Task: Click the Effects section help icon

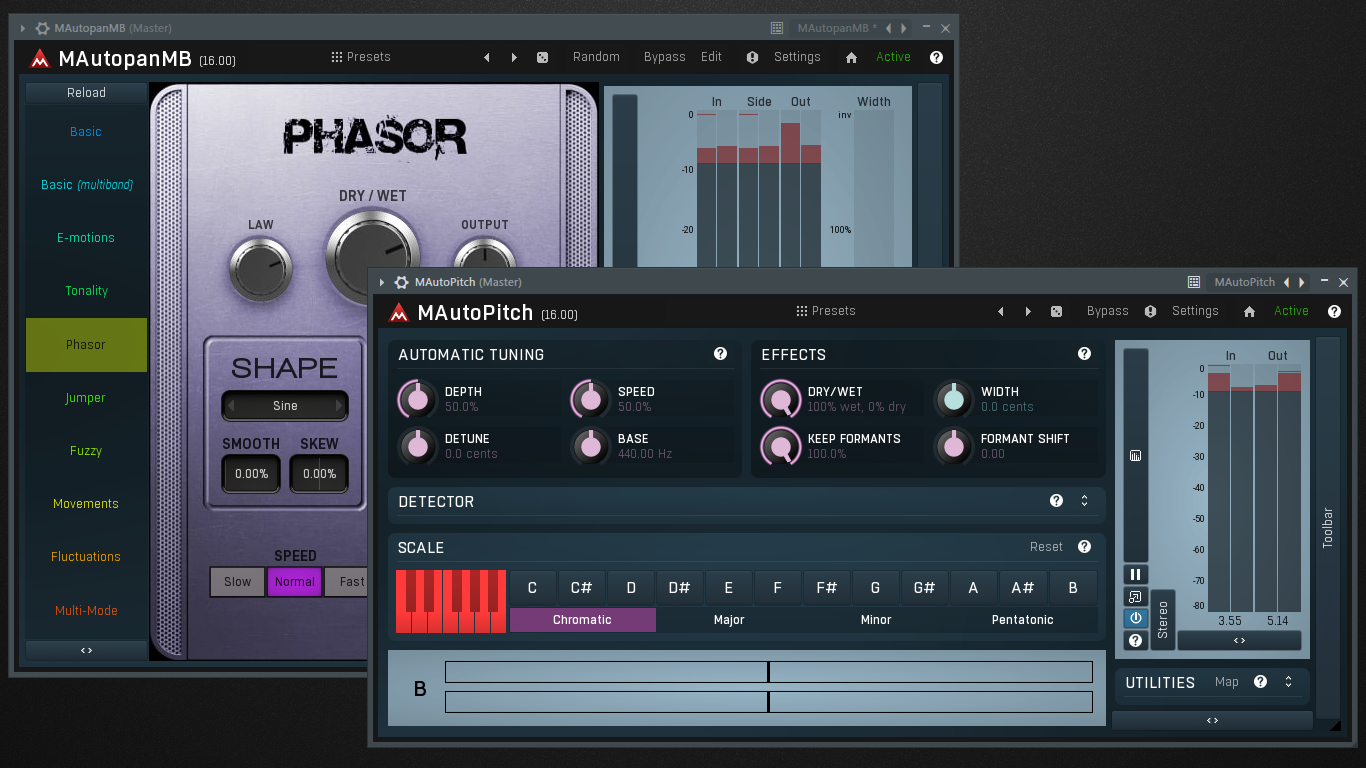Action: 1084,354
